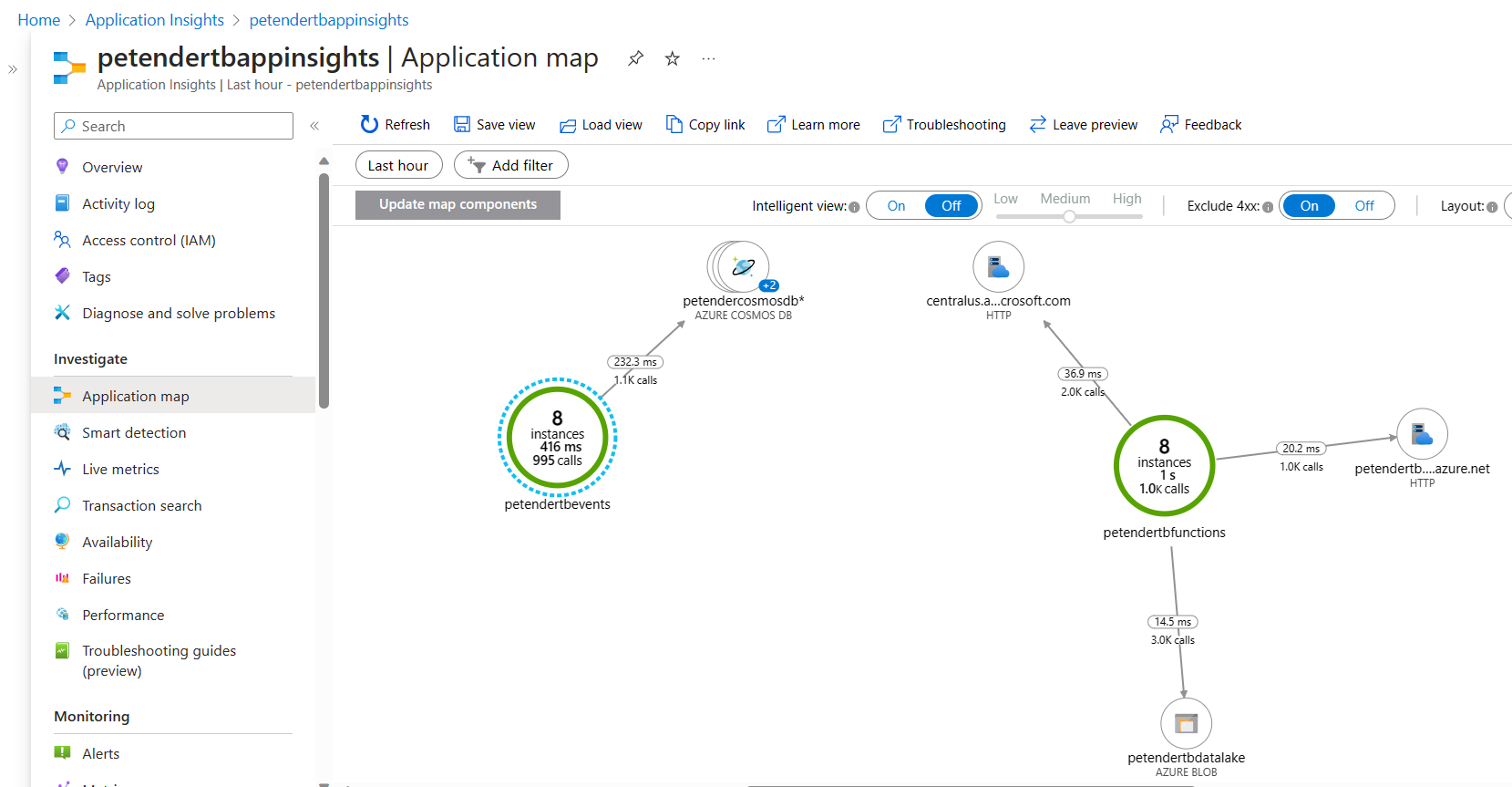
Task: Turn Exclude 4xx On
Action: click(1310, 206)
